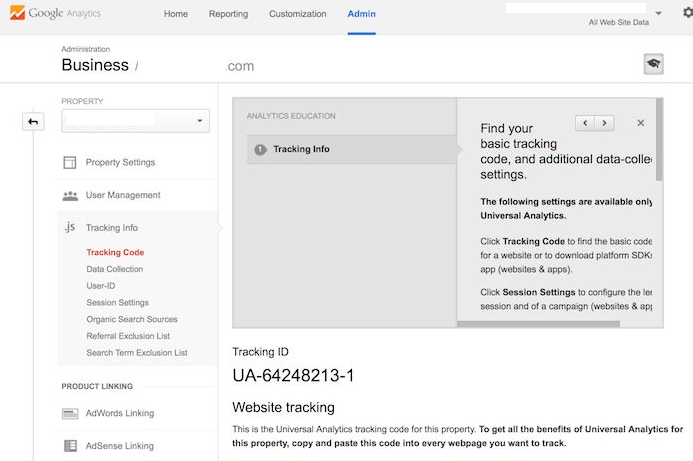The width and height of the screenshot is (693, 461).
Task: Open Session Settings link
Action: click(117, 303)
